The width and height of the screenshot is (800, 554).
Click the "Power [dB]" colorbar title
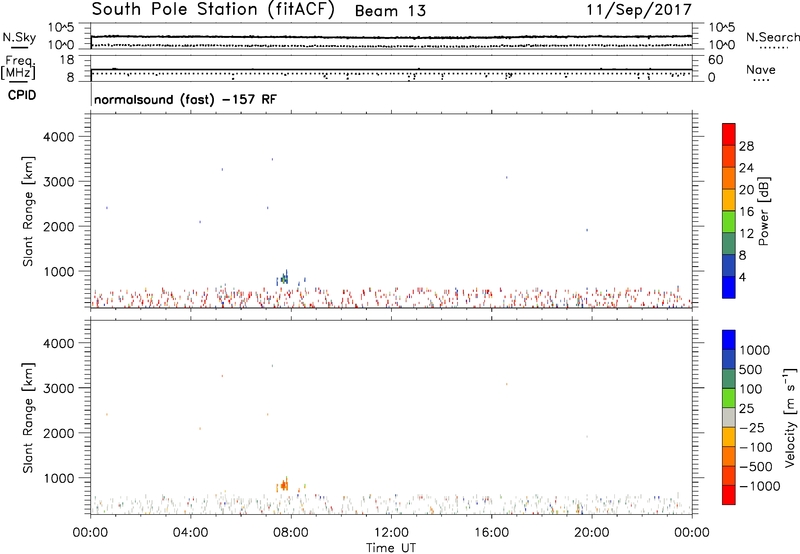point(763,211)
